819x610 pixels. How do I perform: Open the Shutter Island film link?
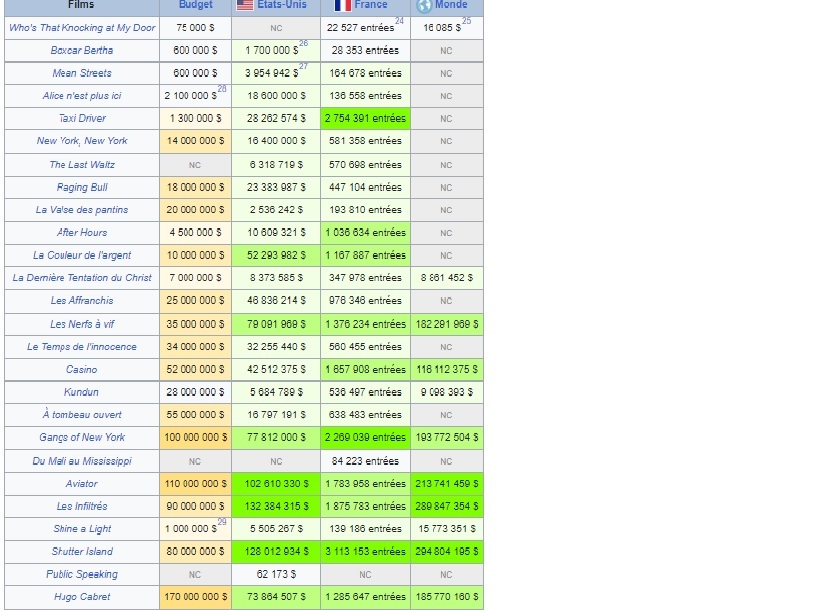[x=82, y=552]
